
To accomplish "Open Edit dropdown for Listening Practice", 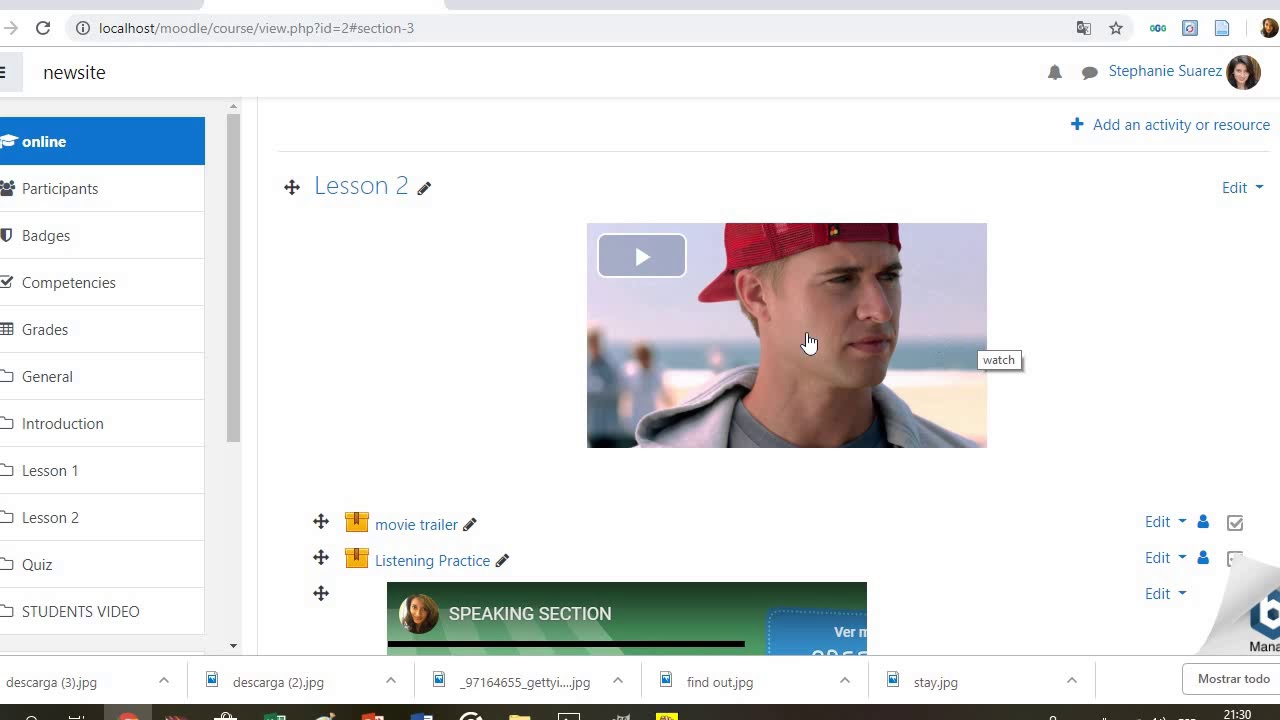I will coord(1166,558).
